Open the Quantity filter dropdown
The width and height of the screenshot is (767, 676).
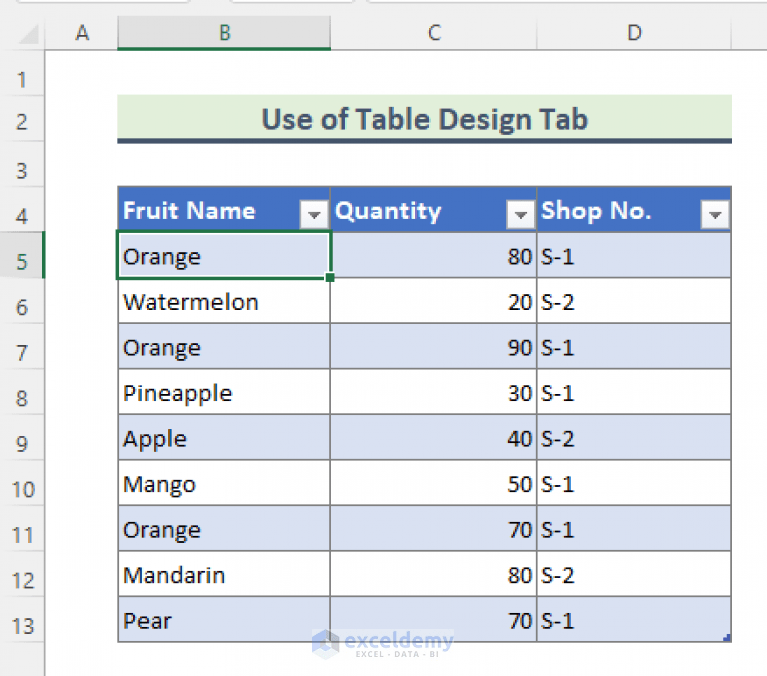click(x=520, y=214)
